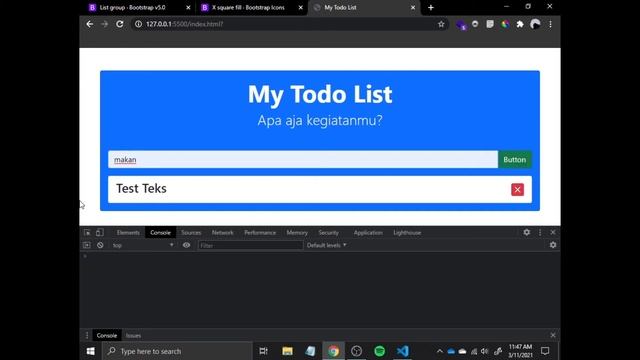Click the taskbar search box
This screenshot has height=360, width=640.
point(177,351)
